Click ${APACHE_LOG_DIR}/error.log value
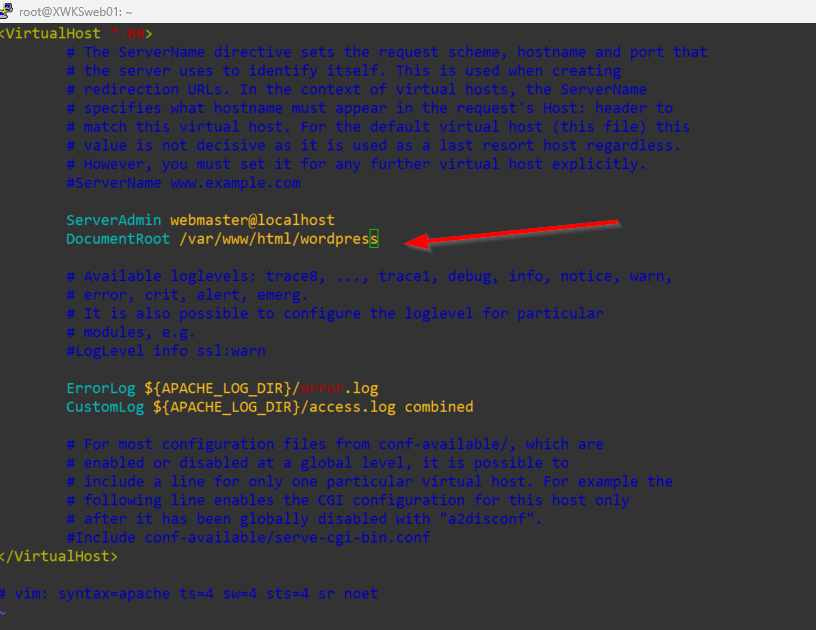The image size is (816, 630). click(261, 389)
